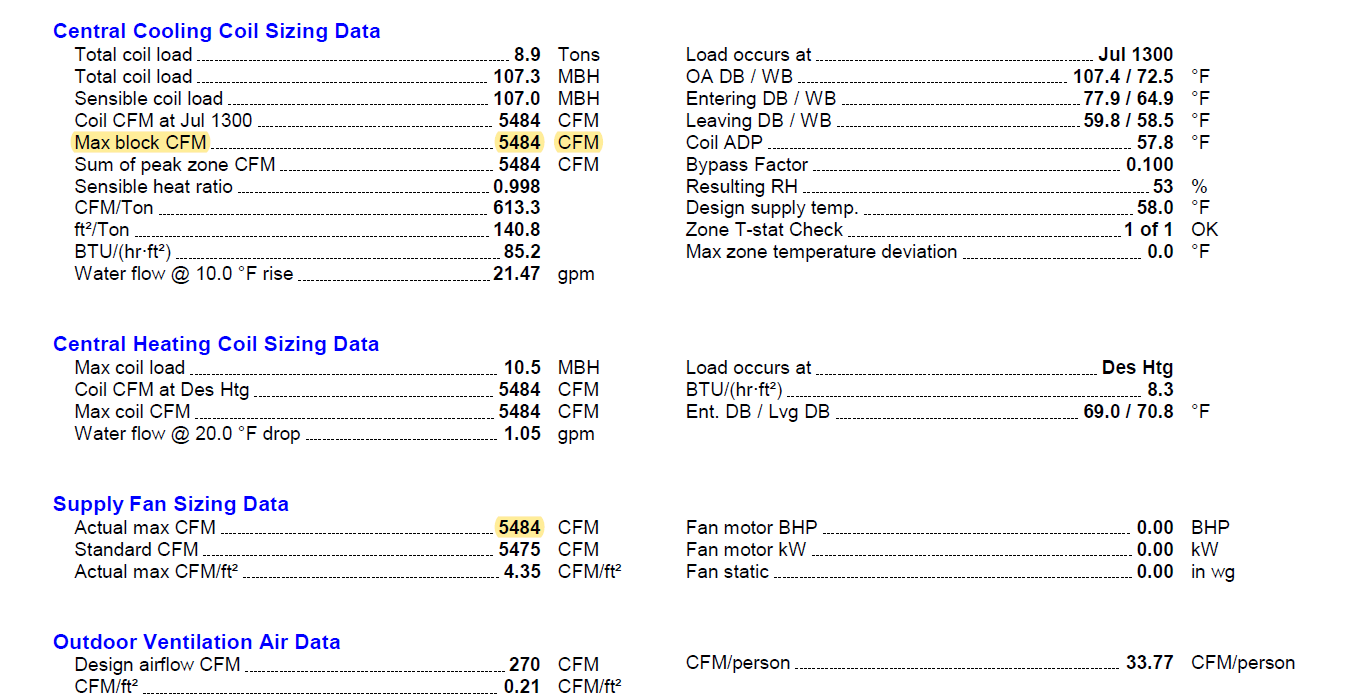This screenshot has width=1345, height=697.
Task: Select the 8.3 heating BTU/(hr·ft²) value
Action: click(x=1161, y=390)
